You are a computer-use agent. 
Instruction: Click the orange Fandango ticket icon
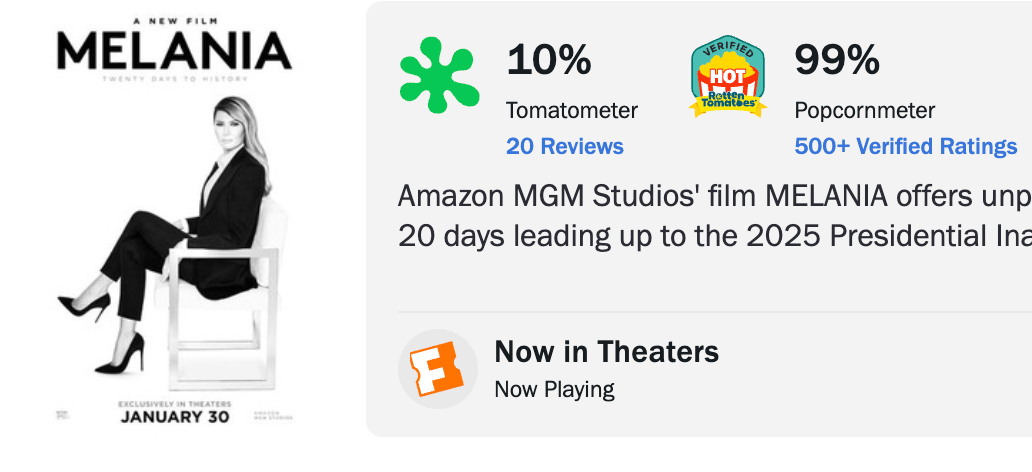[x=438, y=368]
